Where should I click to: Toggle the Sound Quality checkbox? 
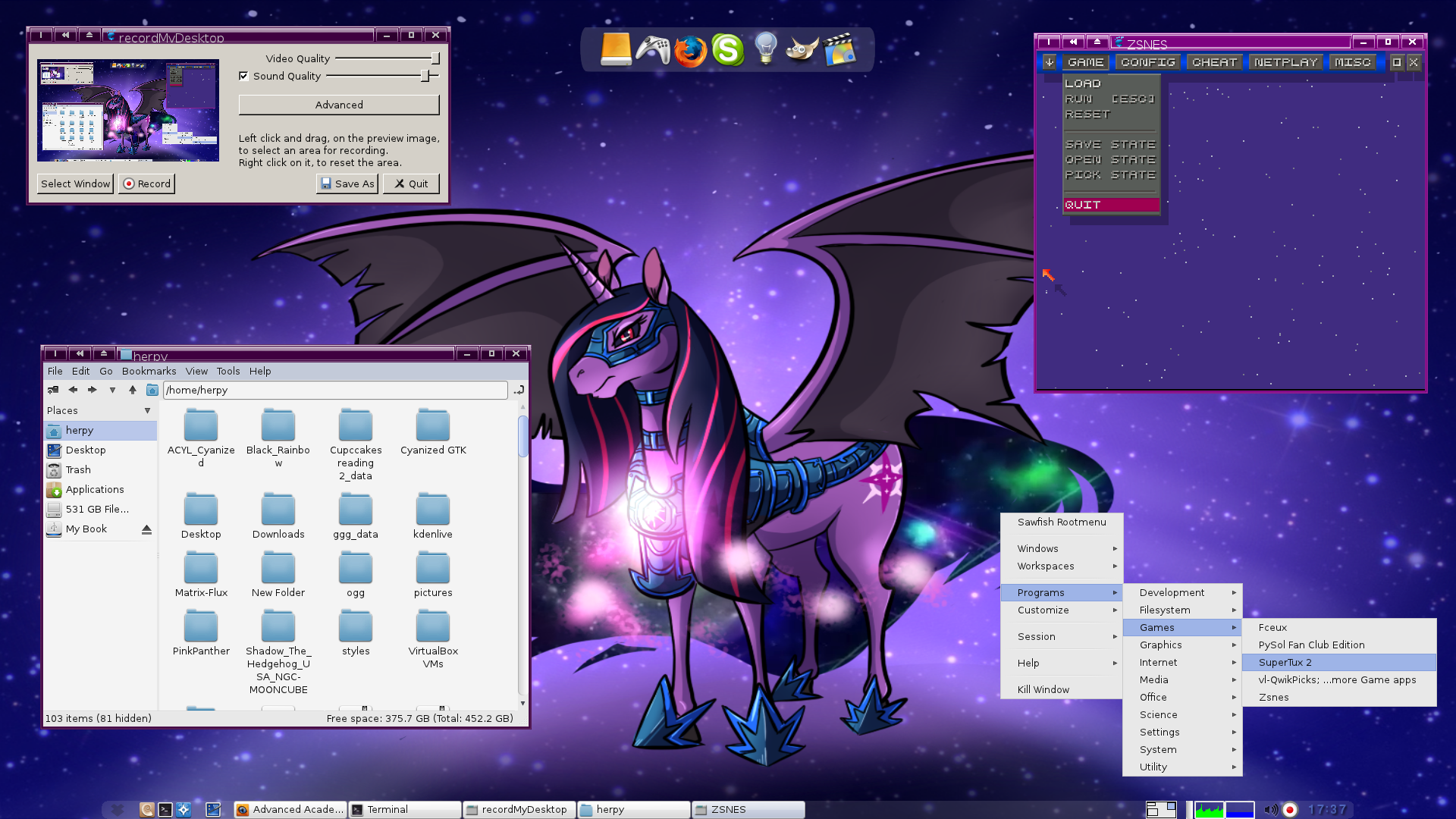(x=243, y=76)
